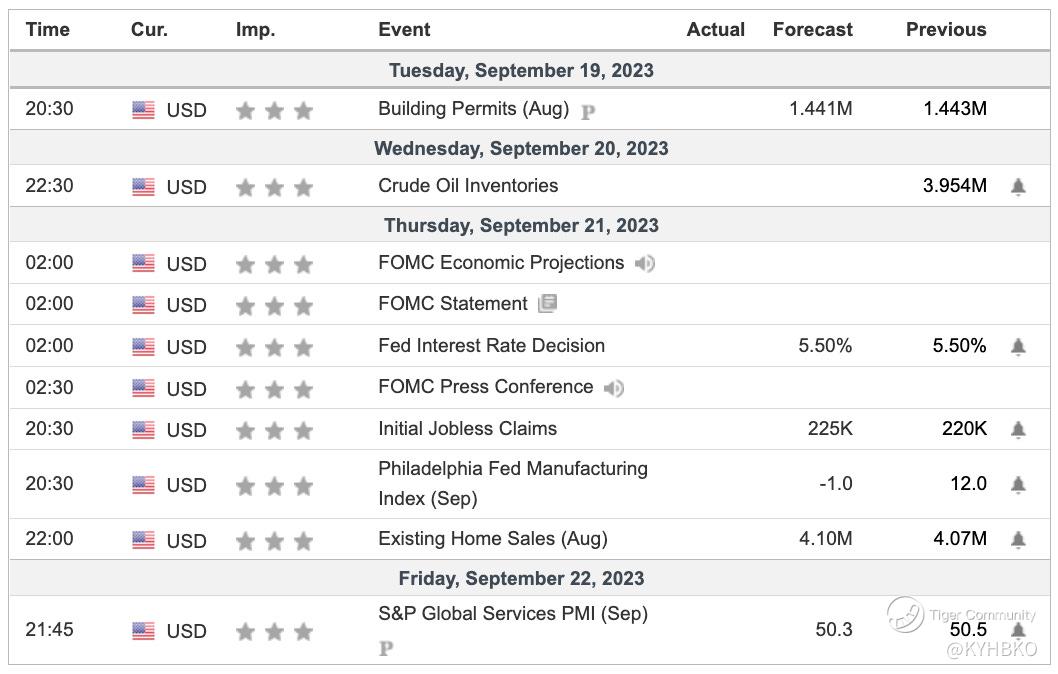Click US flag in Building Permits row

click(143, 110)
